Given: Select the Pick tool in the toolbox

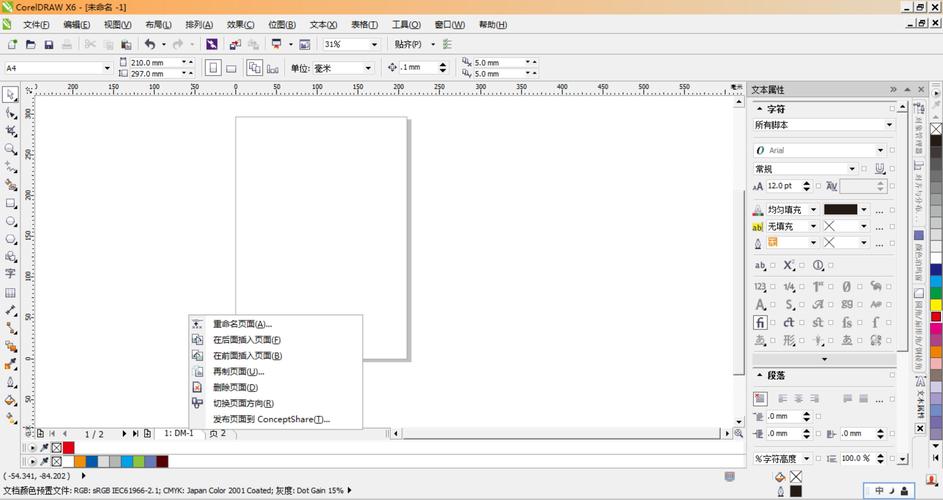Looking at the screenshot, I should (x=10, y=94).
